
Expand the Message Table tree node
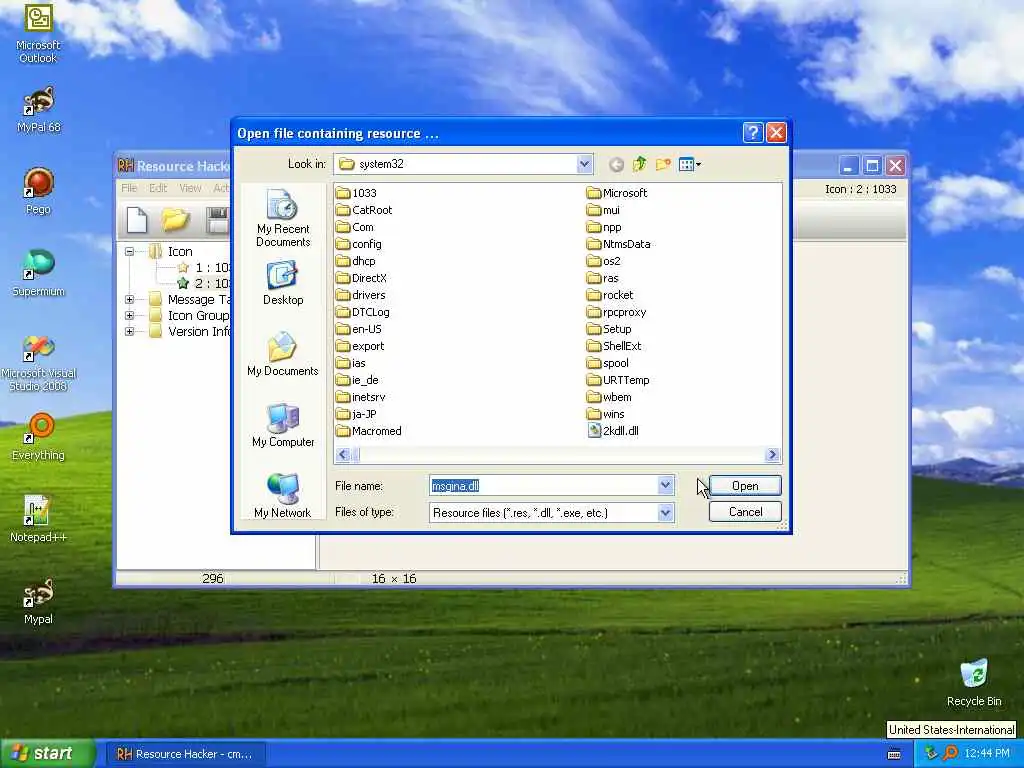click(x=129, y=299)
